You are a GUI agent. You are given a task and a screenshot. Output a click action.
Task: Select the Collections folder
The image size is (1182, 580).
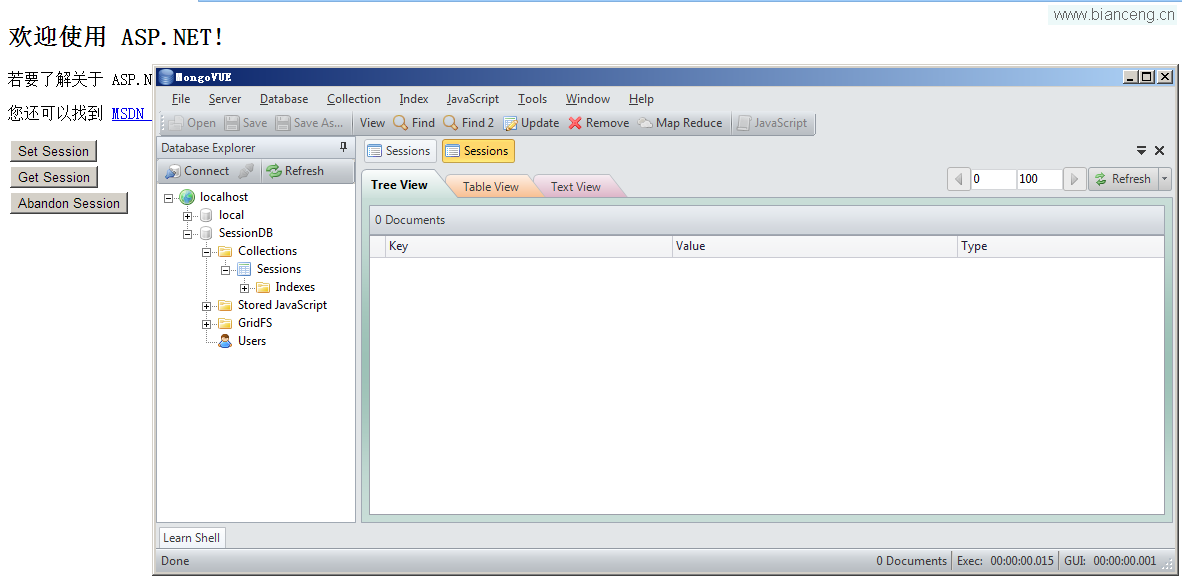pyautogui.click(x=267, y=251)
